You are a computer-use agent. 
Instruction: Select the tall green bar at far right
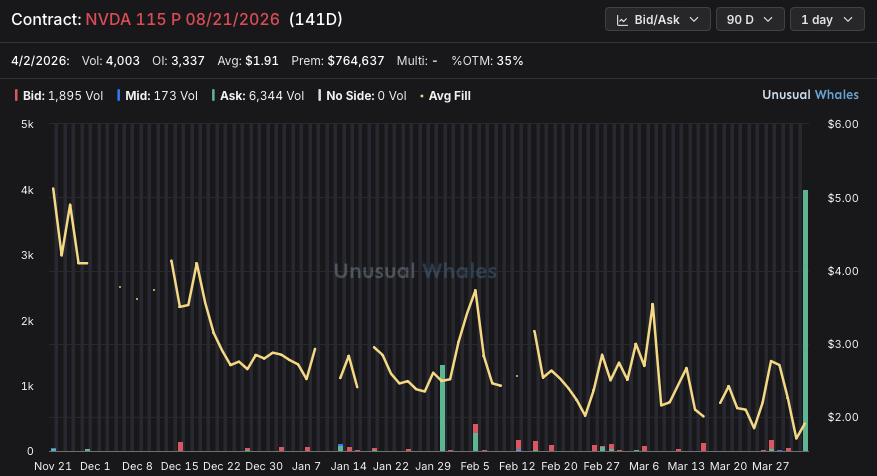tap(805, 321)
